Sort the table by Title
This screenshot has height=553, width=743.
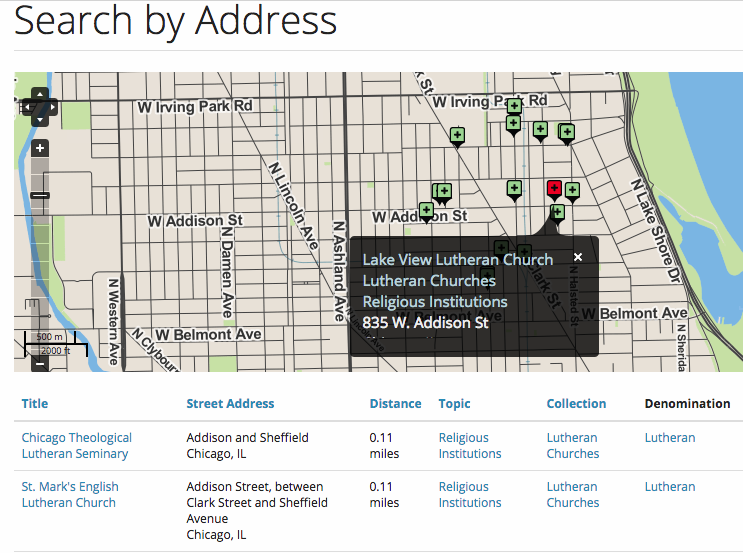pyautogui.click(x=35, y=404)
